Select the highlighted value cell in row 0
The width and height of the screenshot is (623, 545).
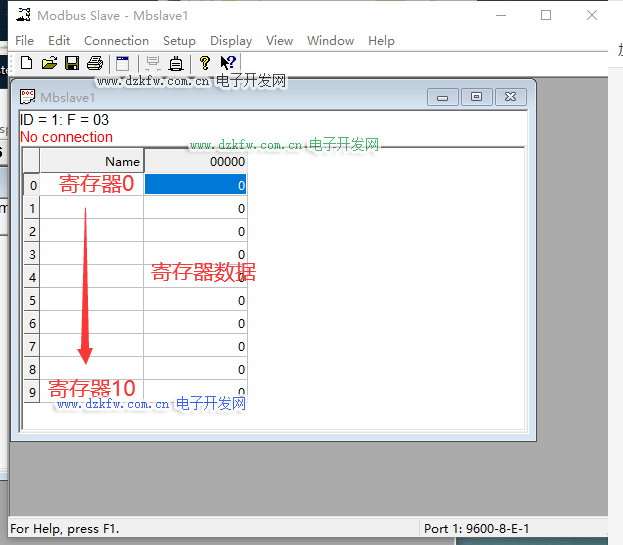195,185
